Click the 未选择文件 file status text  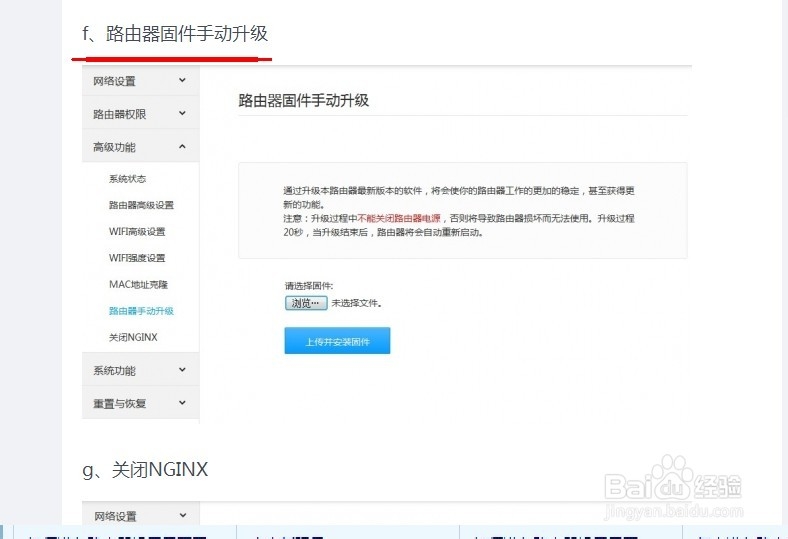(356, 303)
